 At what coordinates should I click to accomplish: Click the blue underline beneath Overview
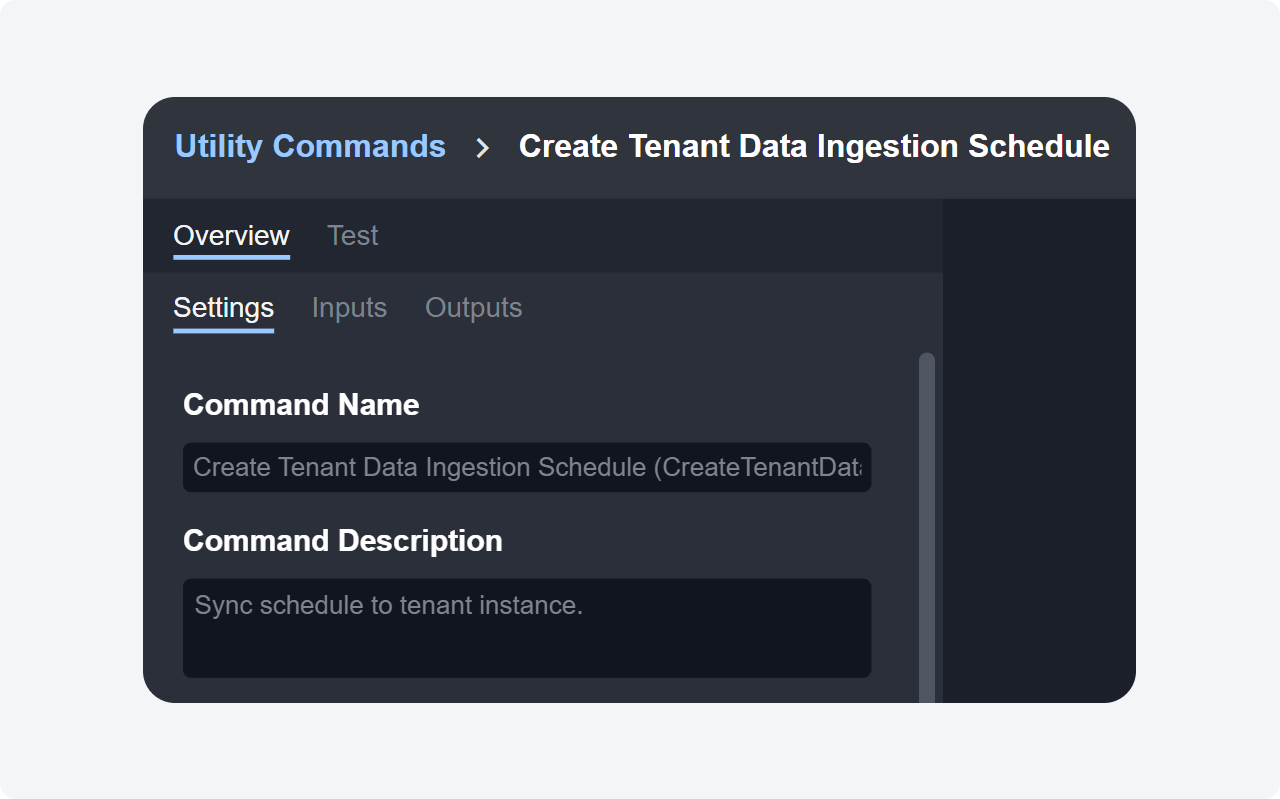[x=231, y=257]
